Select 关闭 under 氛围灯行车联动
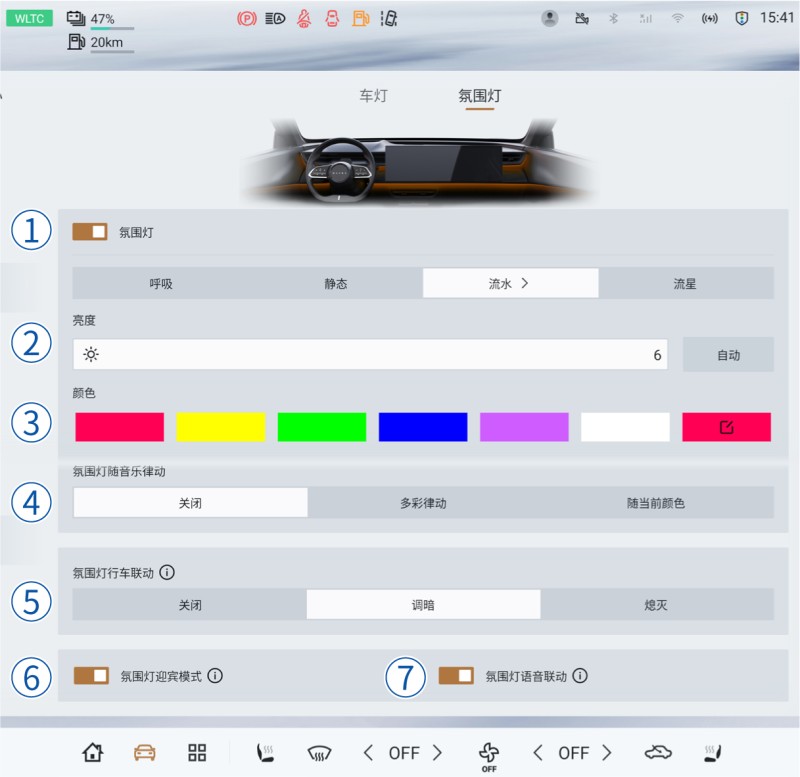Viewport: 800px width, 777px height. click(x=190, y=605)
